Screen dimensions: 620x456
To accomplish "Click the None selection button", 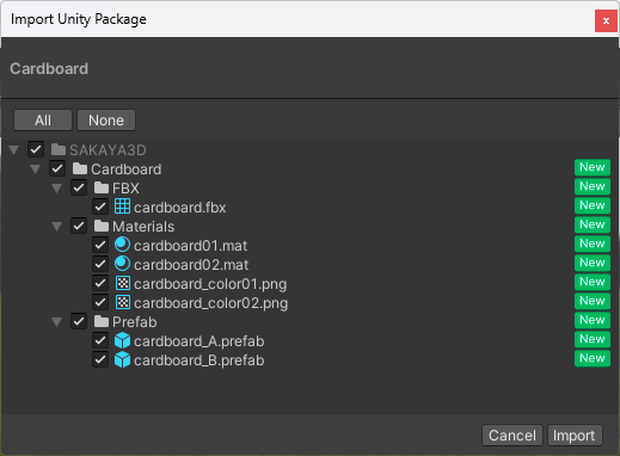I will point(106,120).
